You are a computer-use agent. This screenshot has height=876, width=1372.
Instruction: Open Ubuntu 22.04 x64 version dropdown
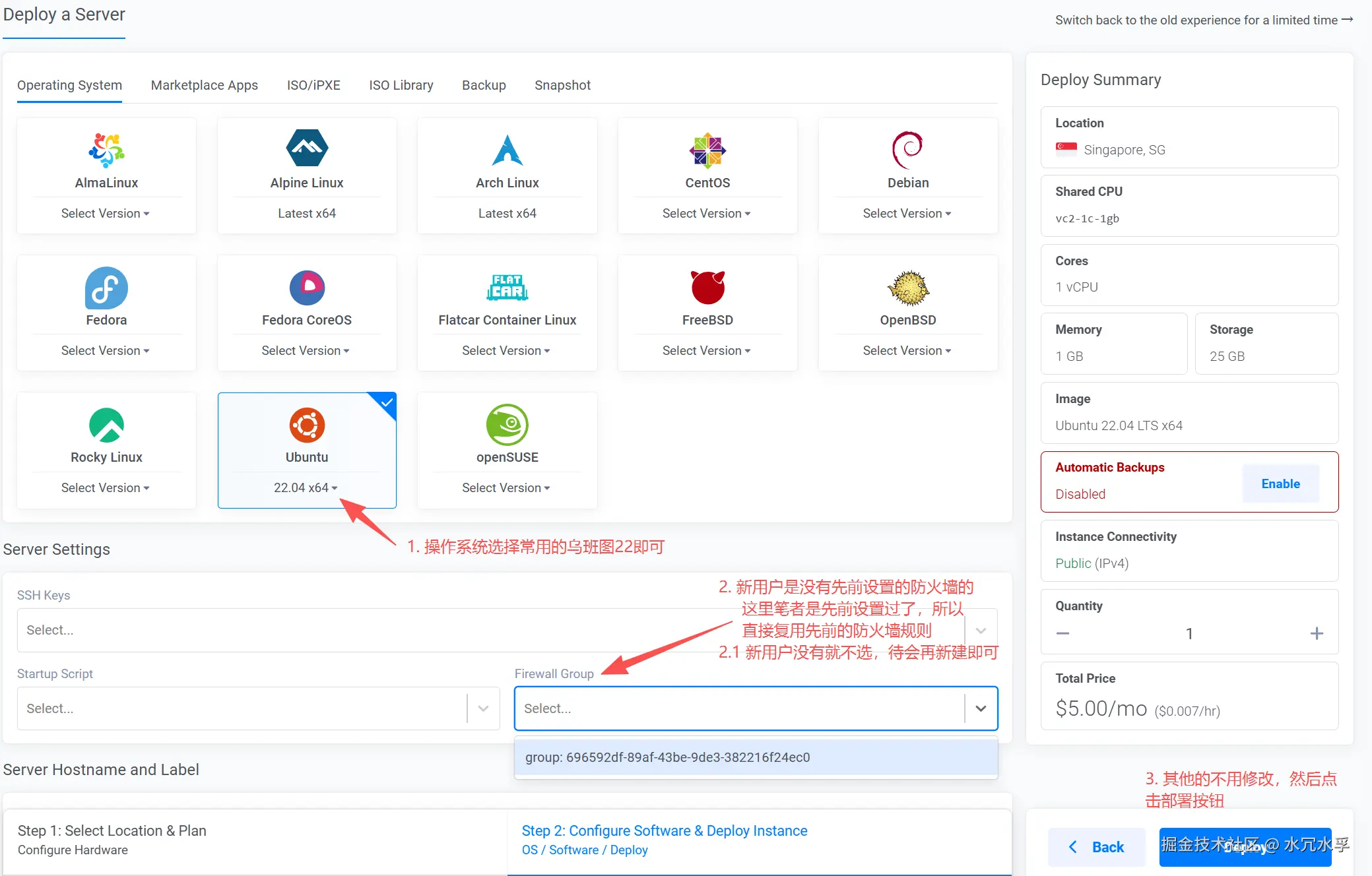(306, 487)
